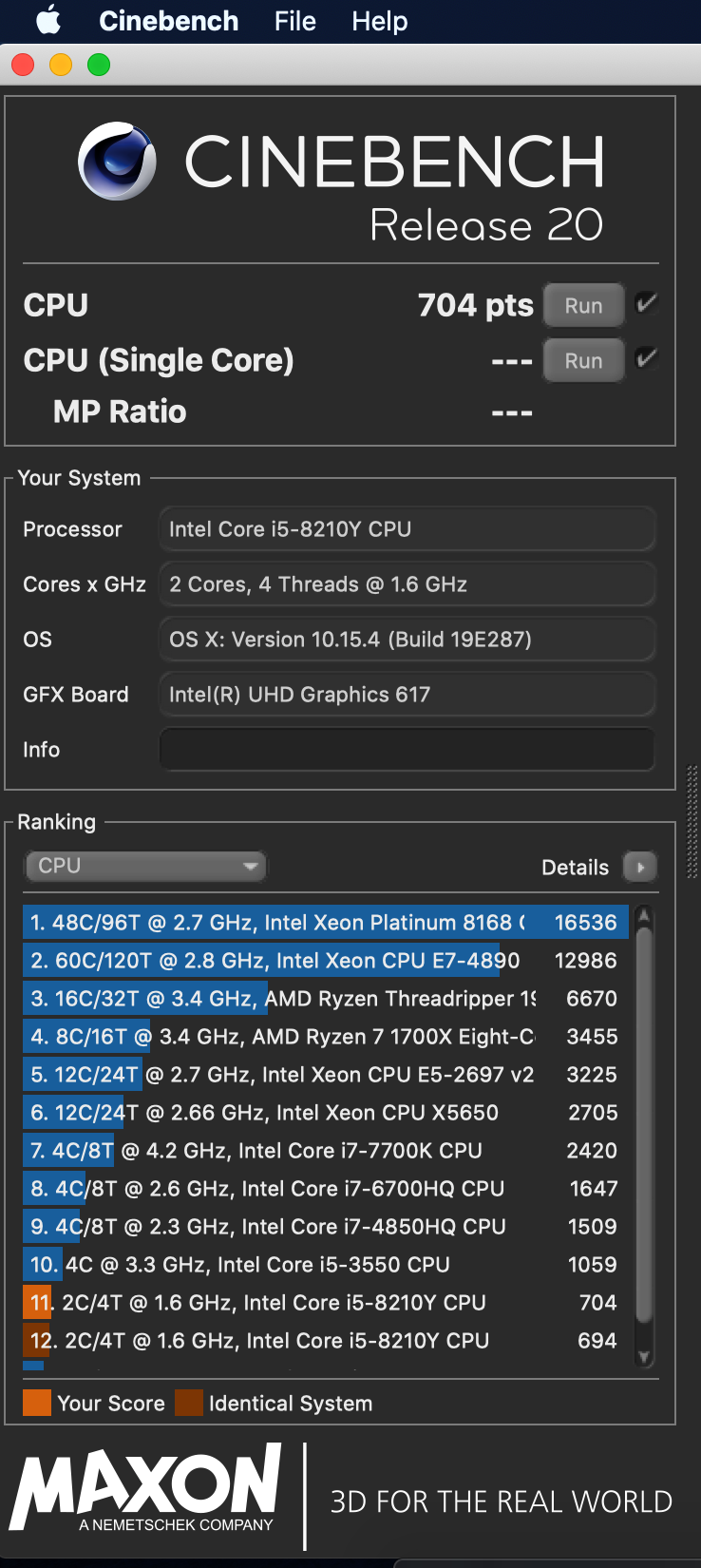Select ranking row Core i5-3550
The width and height of the screenshot is (701, 1568).
click(x=326, y=1265)
